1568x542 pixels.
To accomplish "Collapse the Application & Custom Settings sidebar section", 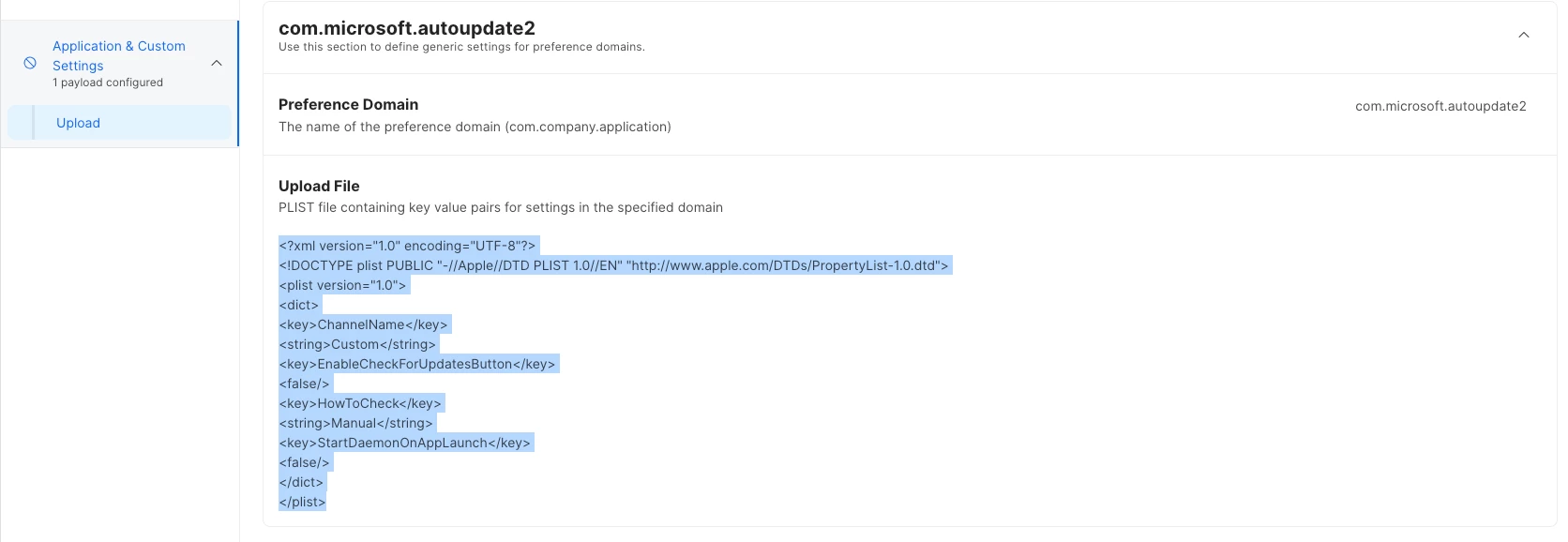I will [x=217, y=63].
